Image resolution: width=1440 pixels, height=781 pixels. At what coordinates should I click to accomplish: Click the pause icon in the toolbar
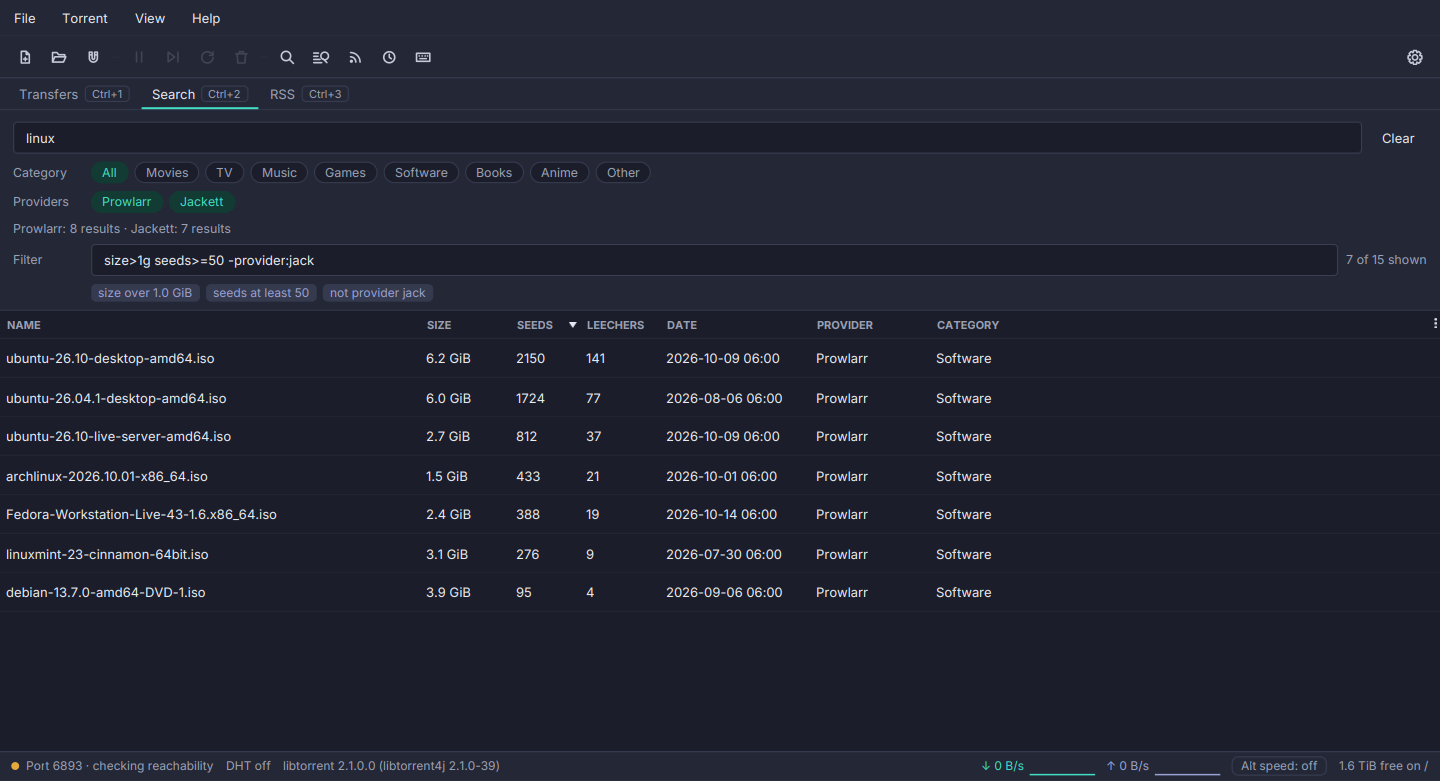[x=139, y=57]
